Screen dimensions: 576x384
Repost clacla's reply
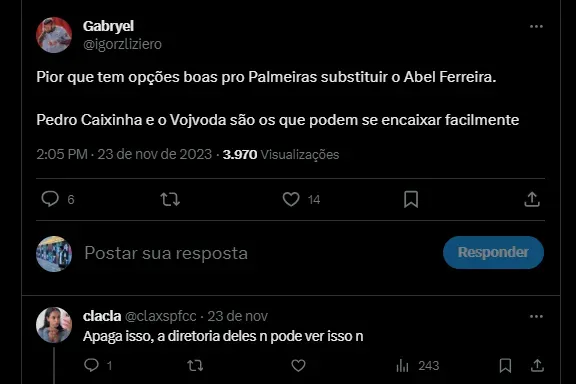(x=195, y=365)
